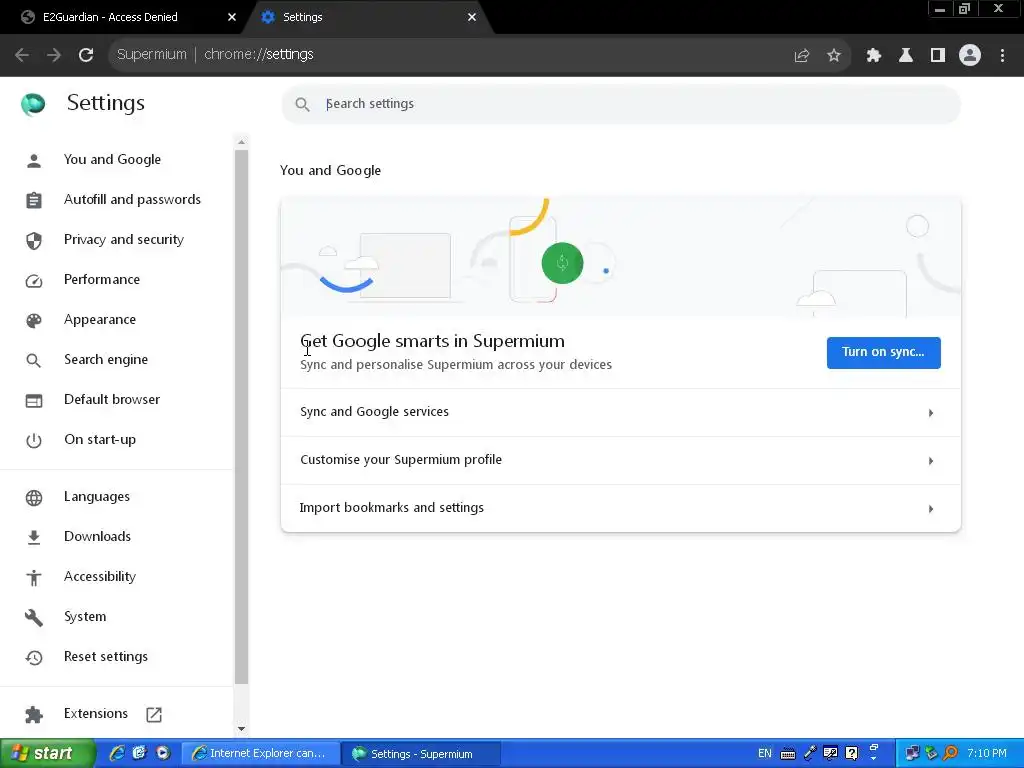Image resolution: width=1024 pixels, height=768 pixels.
Task: Close the E2Guardian tab
Action: click(x=232, y=17)
